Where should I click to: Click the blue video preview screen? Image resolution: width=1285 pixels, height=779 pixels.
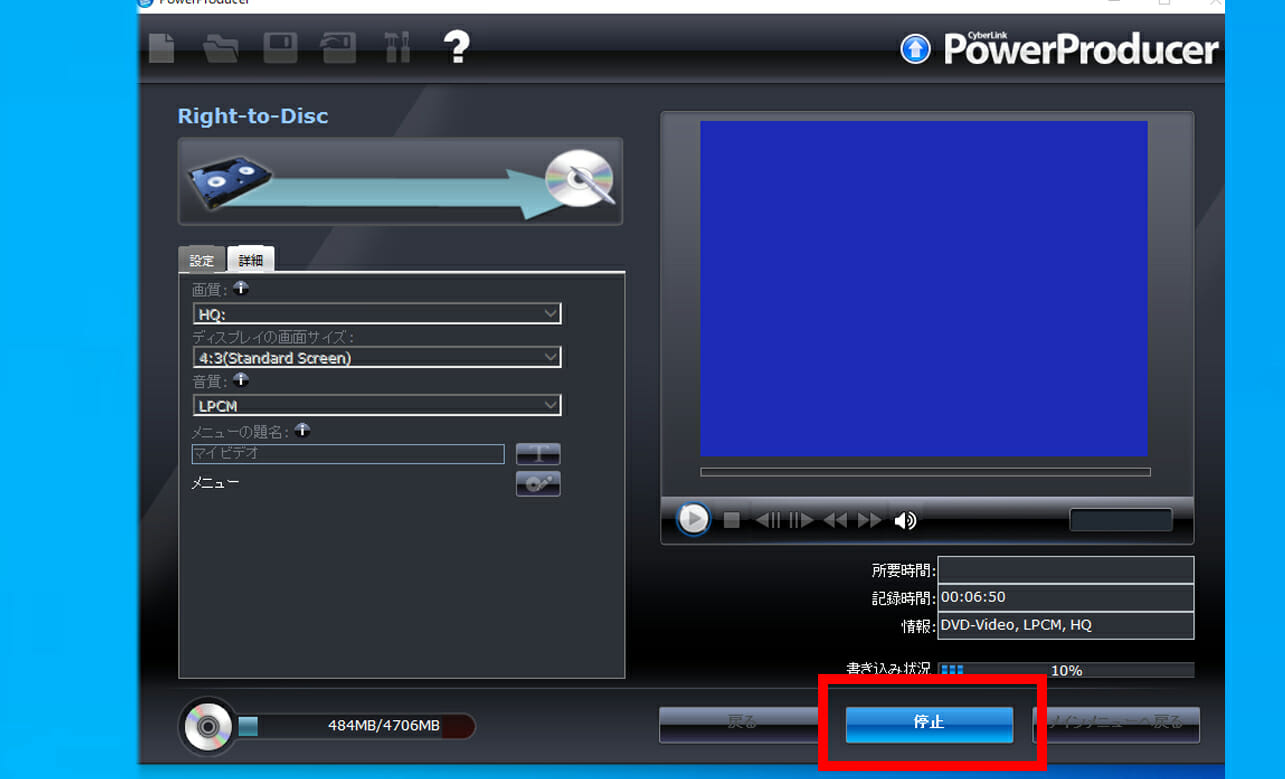[924, 289]
